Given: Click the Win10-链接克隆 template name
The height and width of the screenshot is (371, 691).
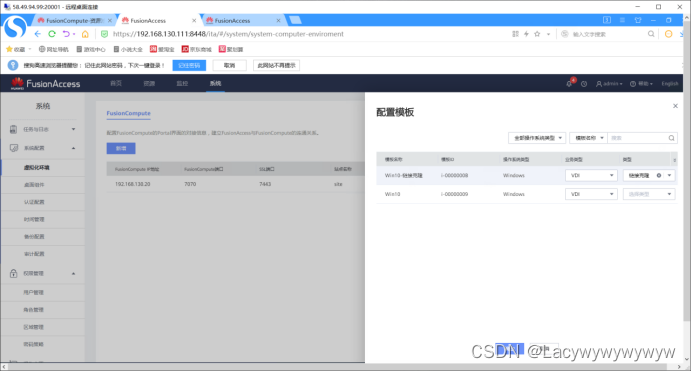Looking at the screenshot, I should 404,175.
